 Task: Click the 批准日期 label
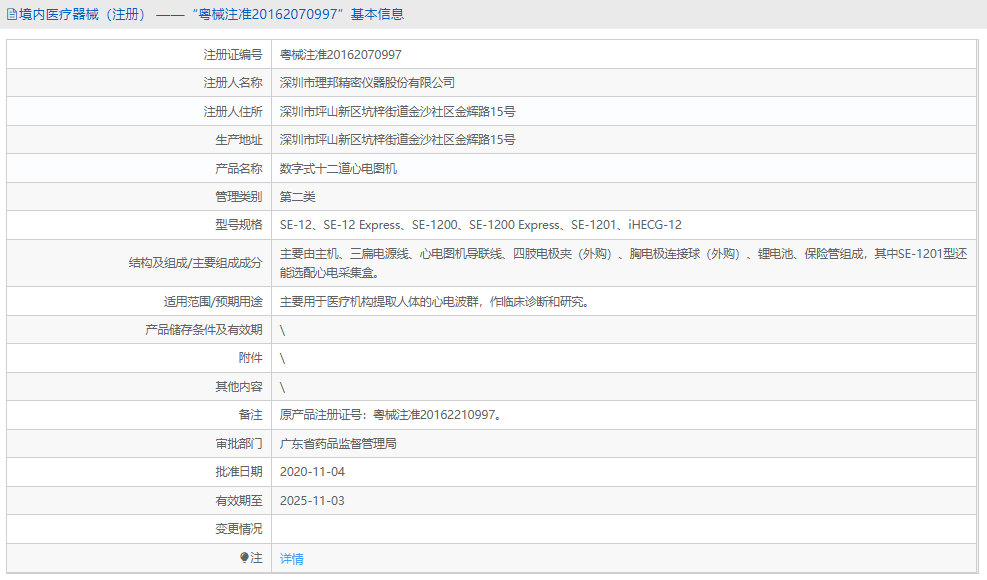click(239, 472)
